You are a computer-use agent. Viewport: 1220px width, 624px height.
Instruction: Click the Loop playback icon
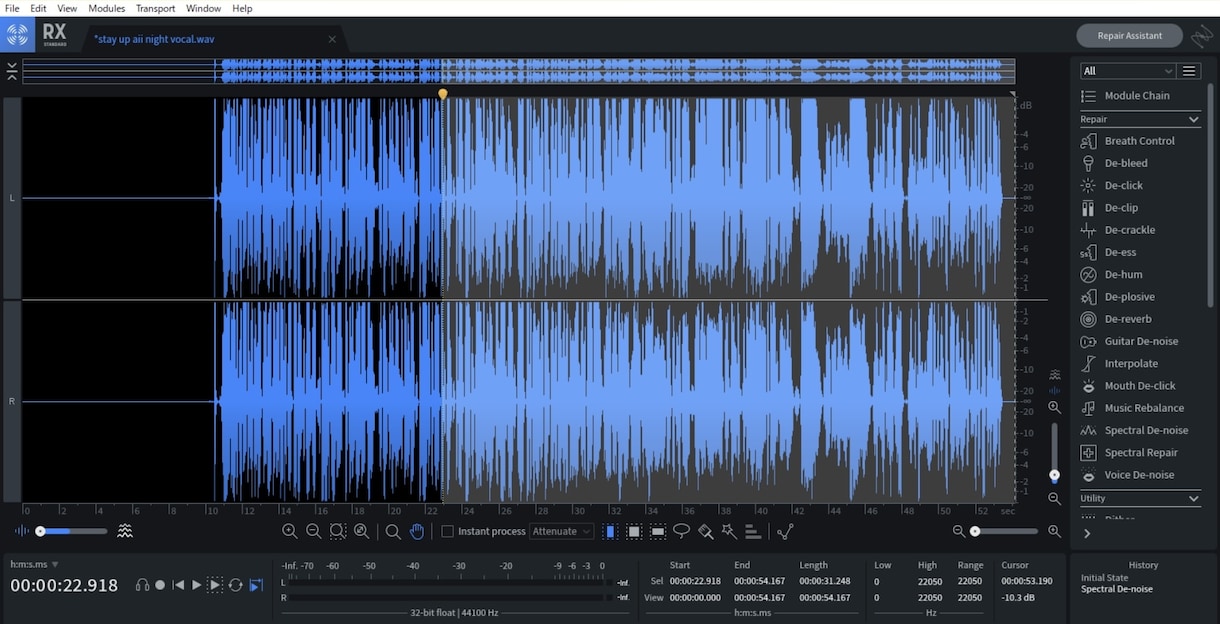pos(236,585)
